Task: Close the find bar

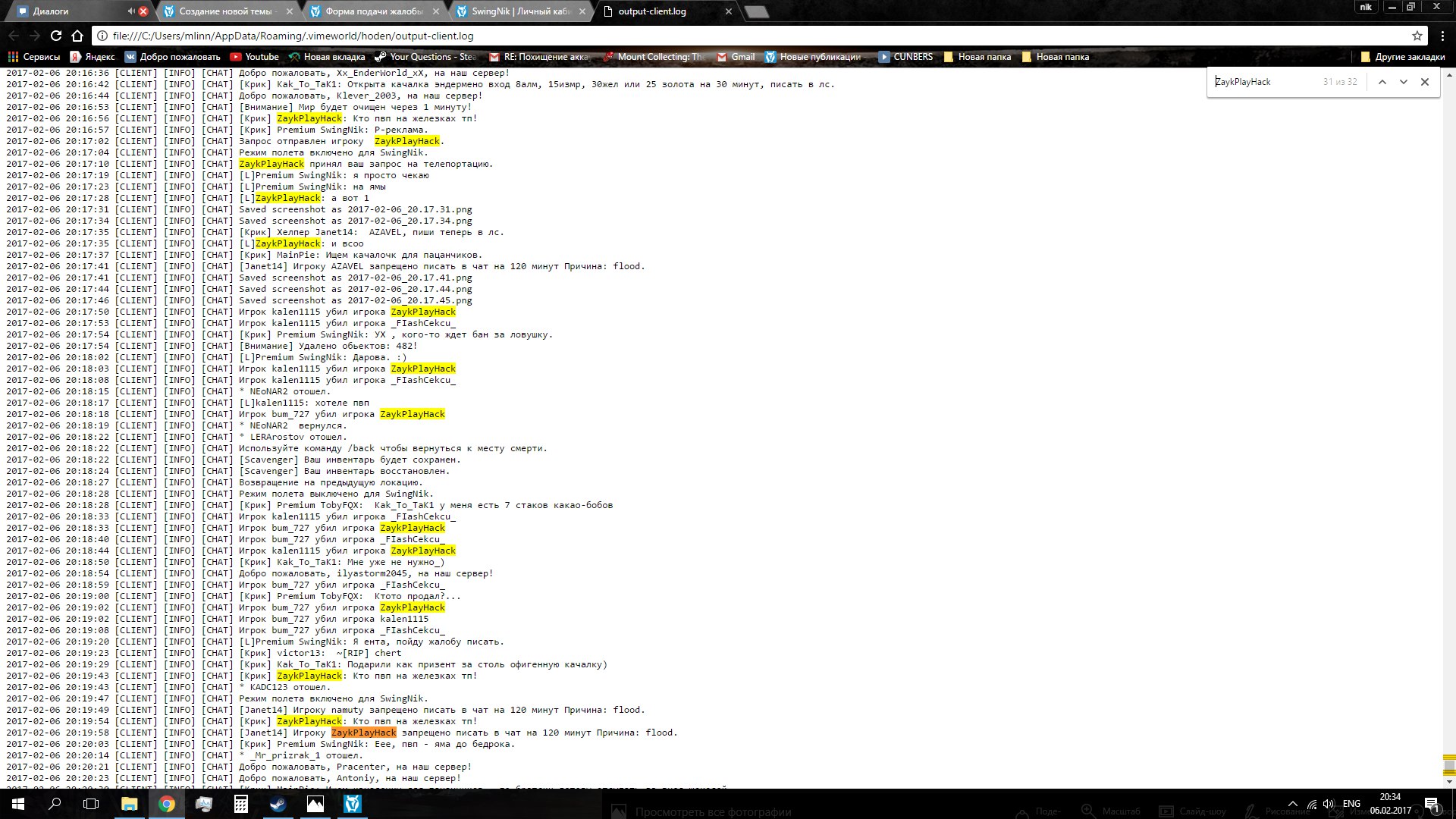Action: [1425, 82]
